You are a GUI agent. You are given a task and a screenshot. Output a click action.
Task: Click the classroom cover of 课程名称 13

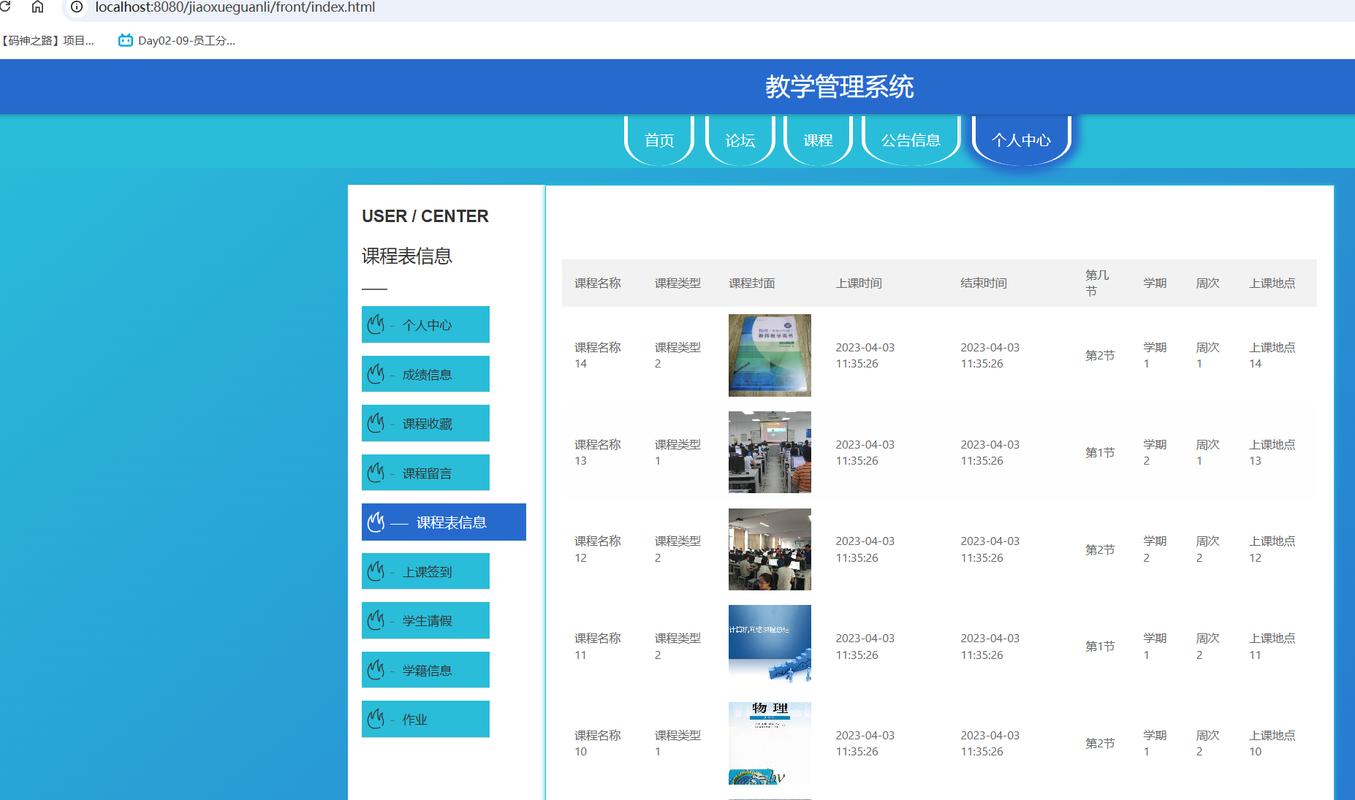pyautogui.click(x=770, y=452)
